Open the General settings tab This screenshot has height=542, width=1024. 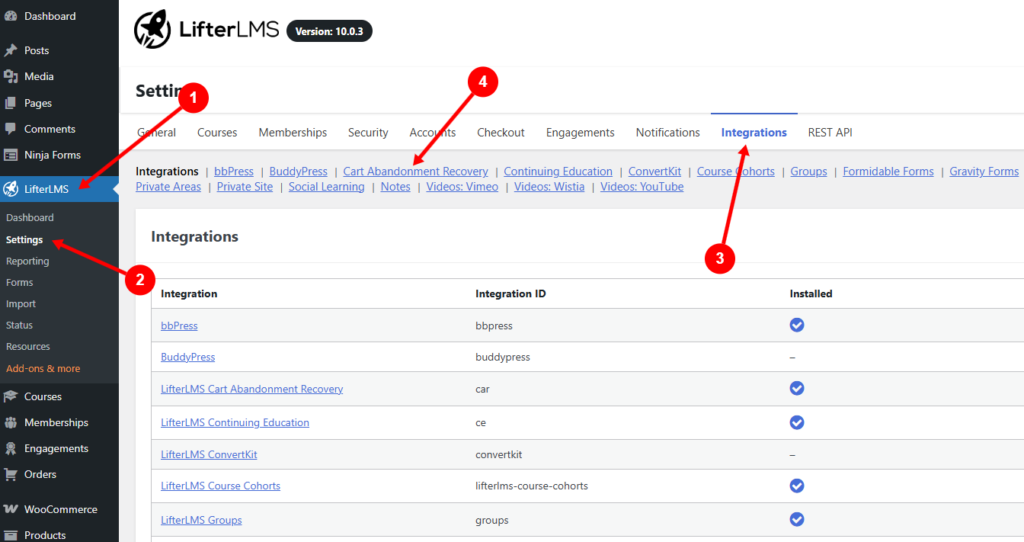pos(157,133)
